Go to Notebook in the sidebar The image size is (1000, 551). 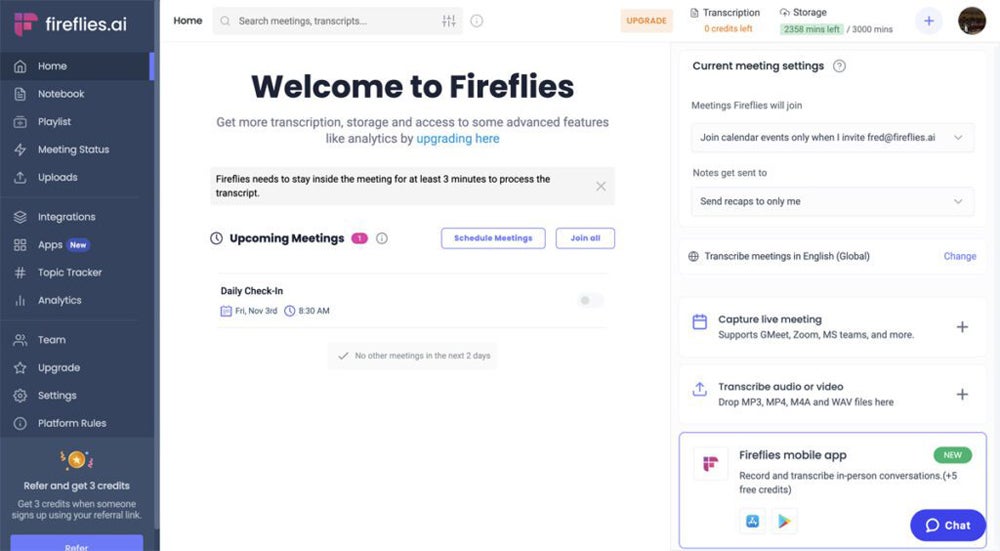pyautogui.click(x=61, y=94)
